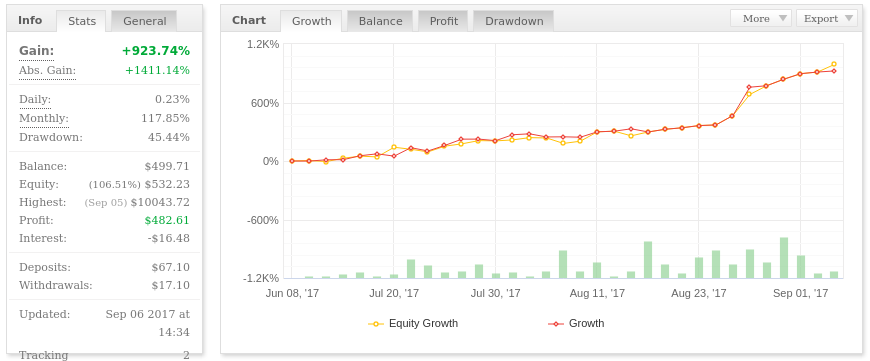
Task: Click the Abs. Gain label
Action: [x=47, y=71]
